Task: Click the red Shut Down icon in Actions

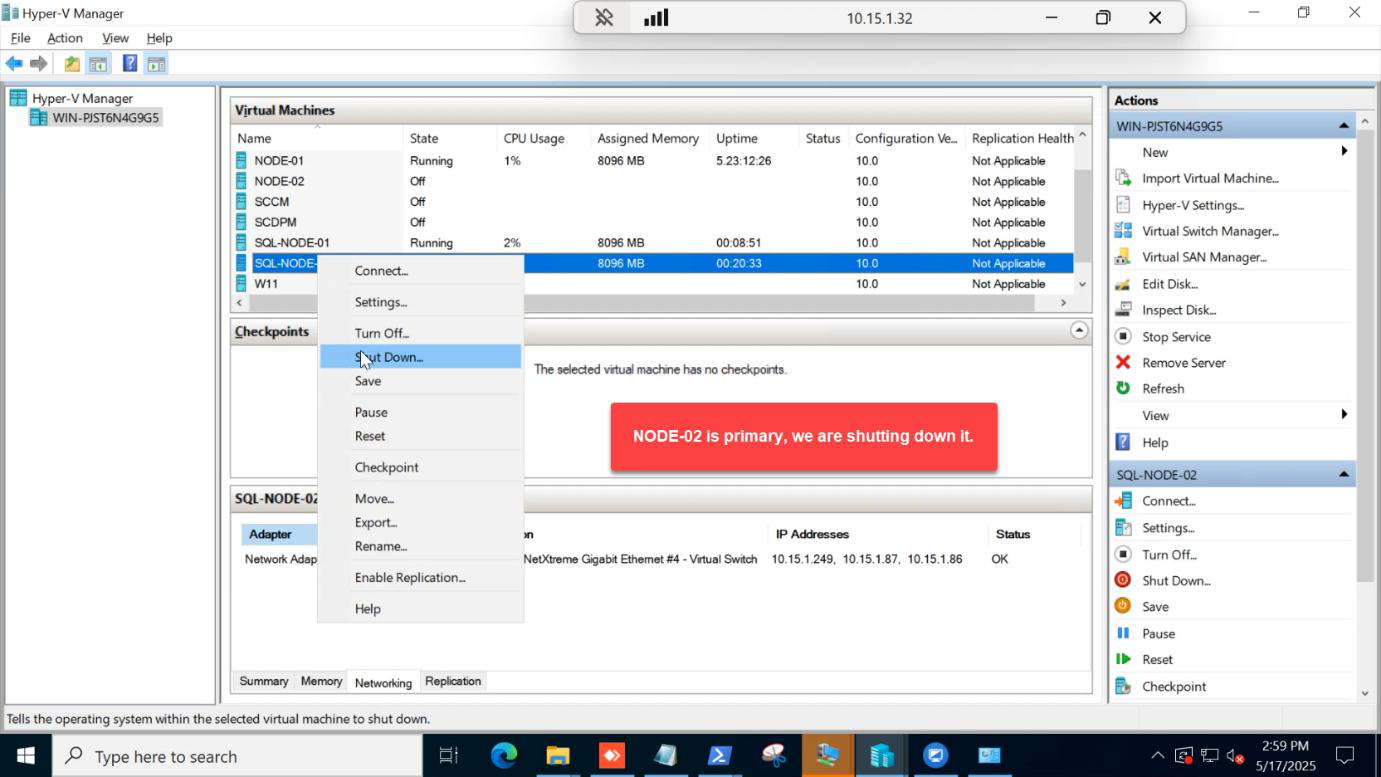Action: click(1123, 580)
